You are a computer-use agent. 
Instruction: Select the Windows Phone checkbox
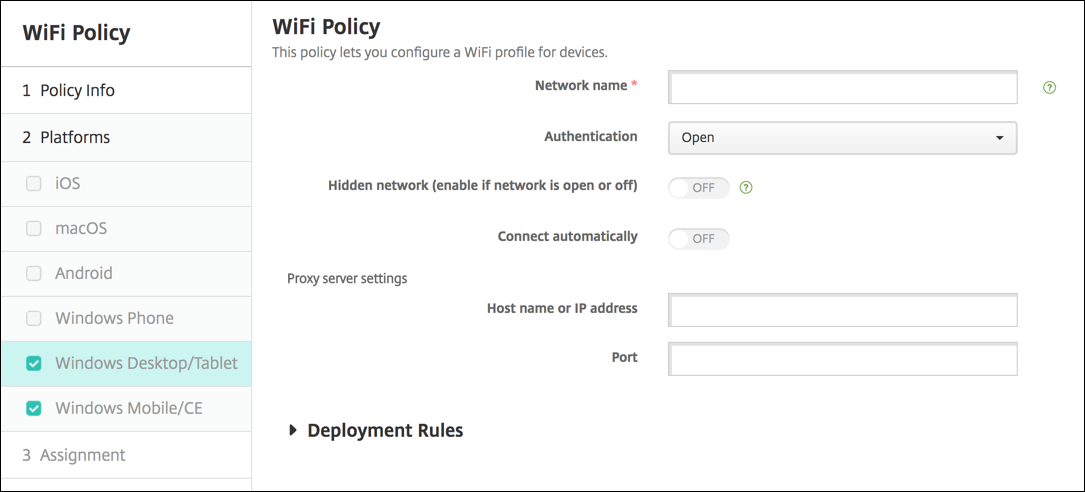34,318
